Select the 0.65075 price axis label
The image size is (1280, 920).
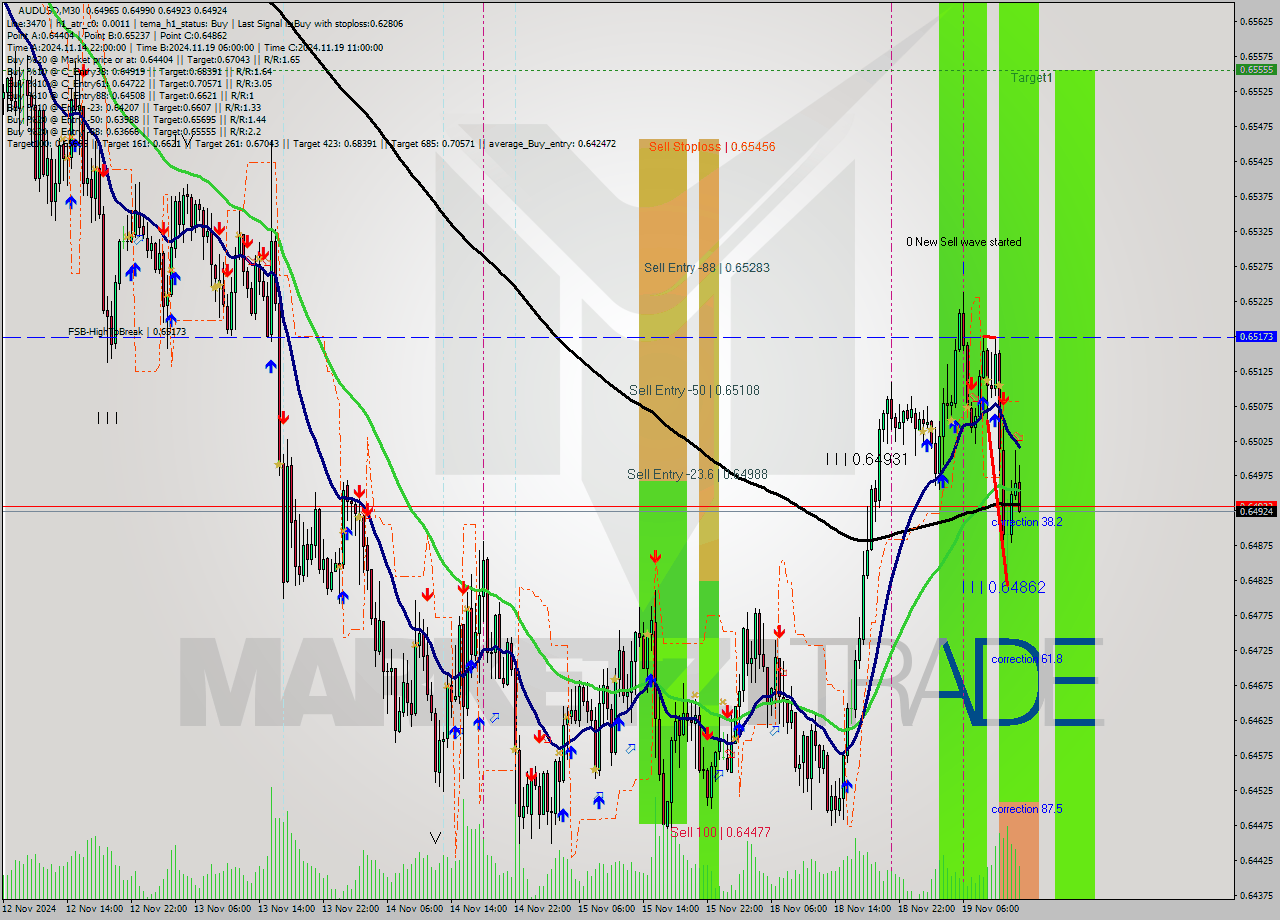[x=1256, y=406]
